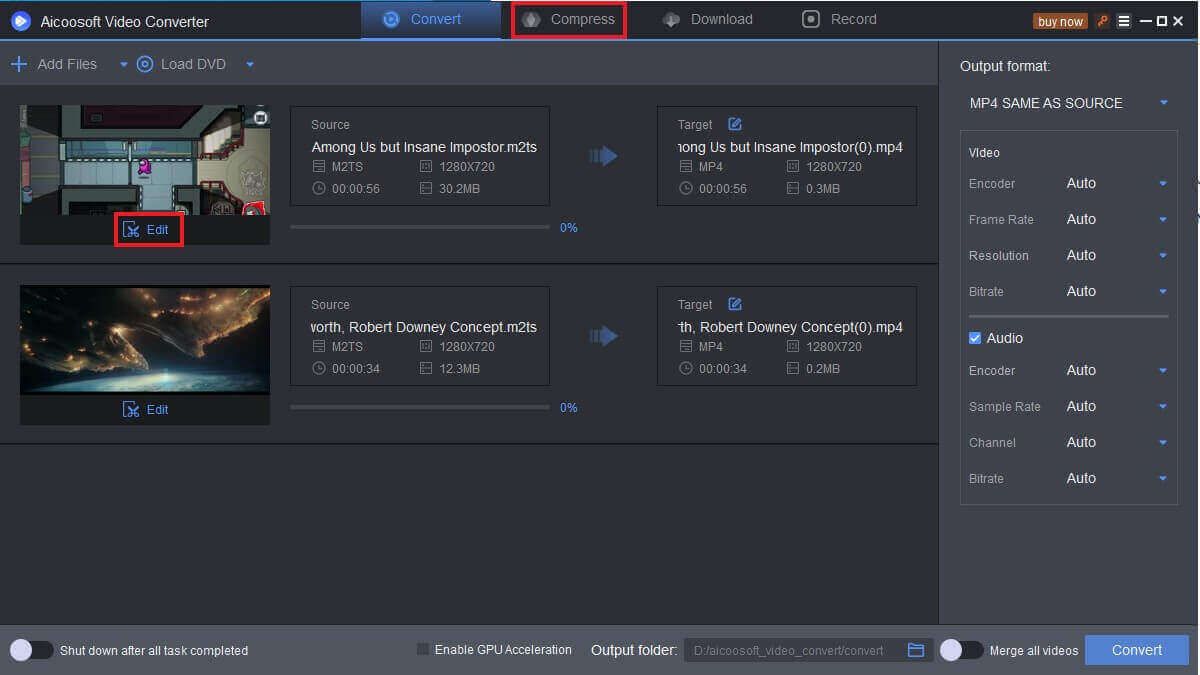Enable GPU Acceleration checkbox
The image size is (1200, 675).
(x=423, y=650)
